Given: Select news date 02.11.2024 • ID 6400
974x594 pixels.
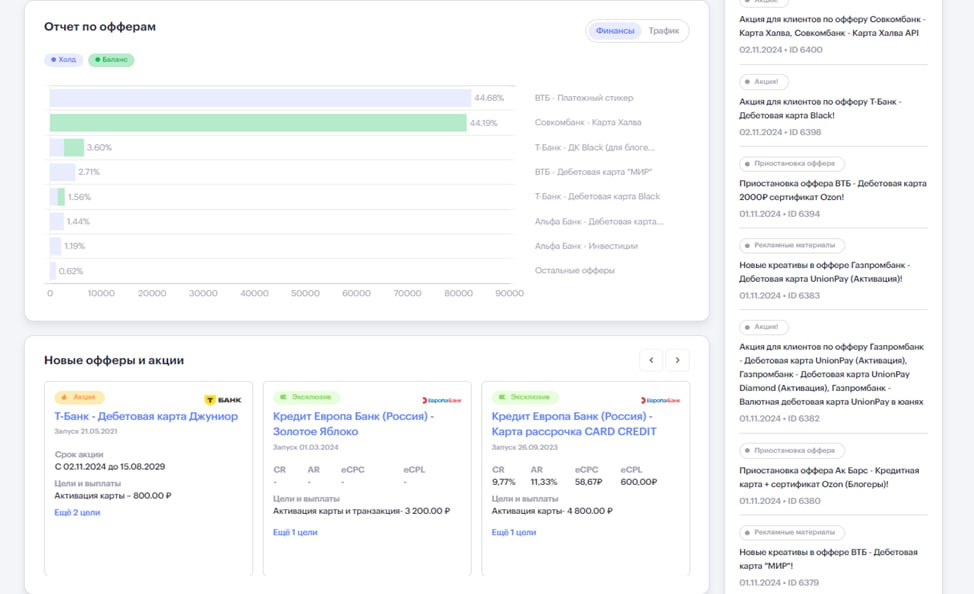Looking at the screenshot, I should (x=780, y=50).
